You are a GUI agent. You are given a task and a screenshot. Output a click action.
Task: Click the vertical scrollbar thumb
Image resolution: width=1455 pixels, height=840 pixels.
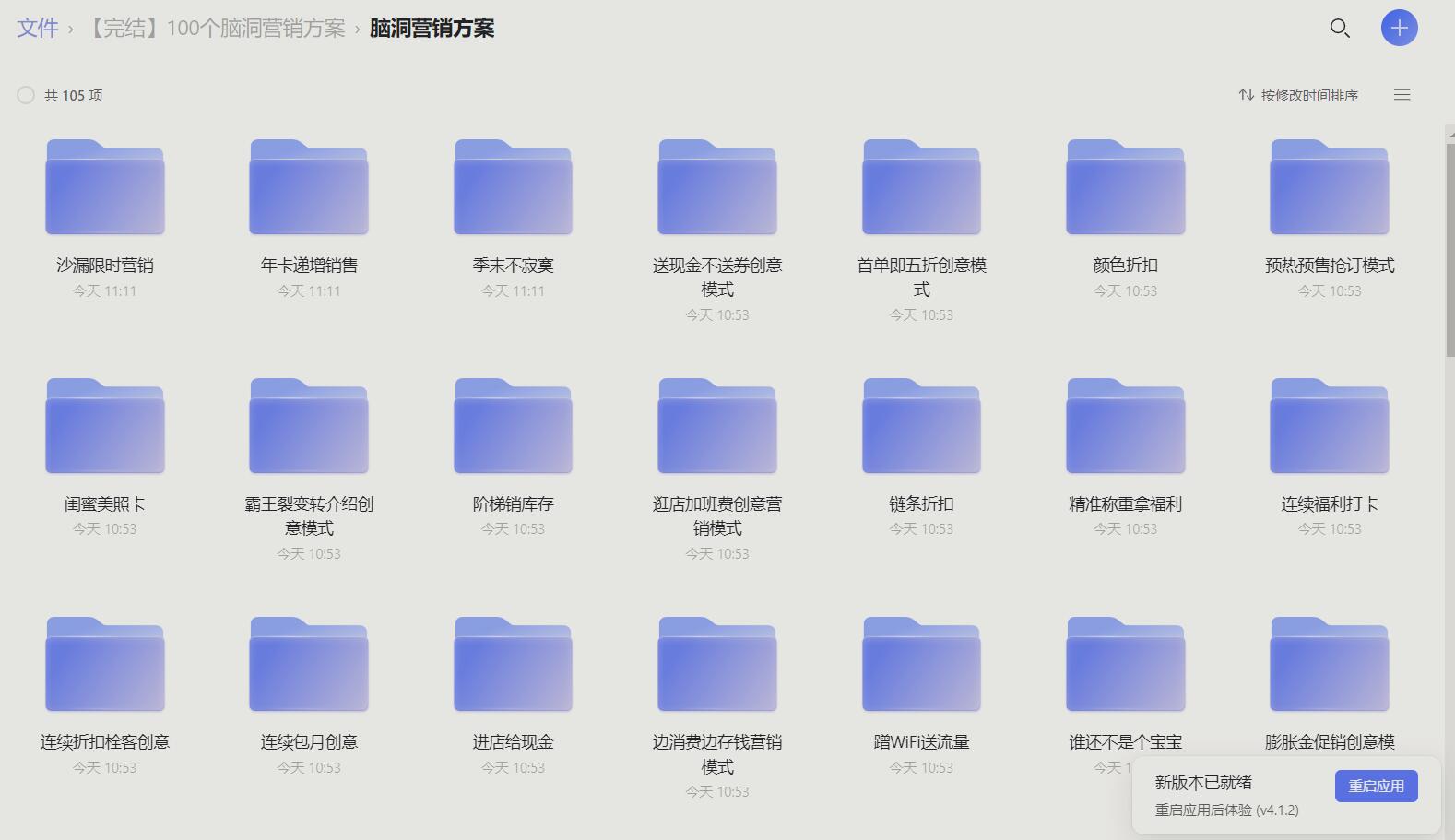[x=1449, y=249]
